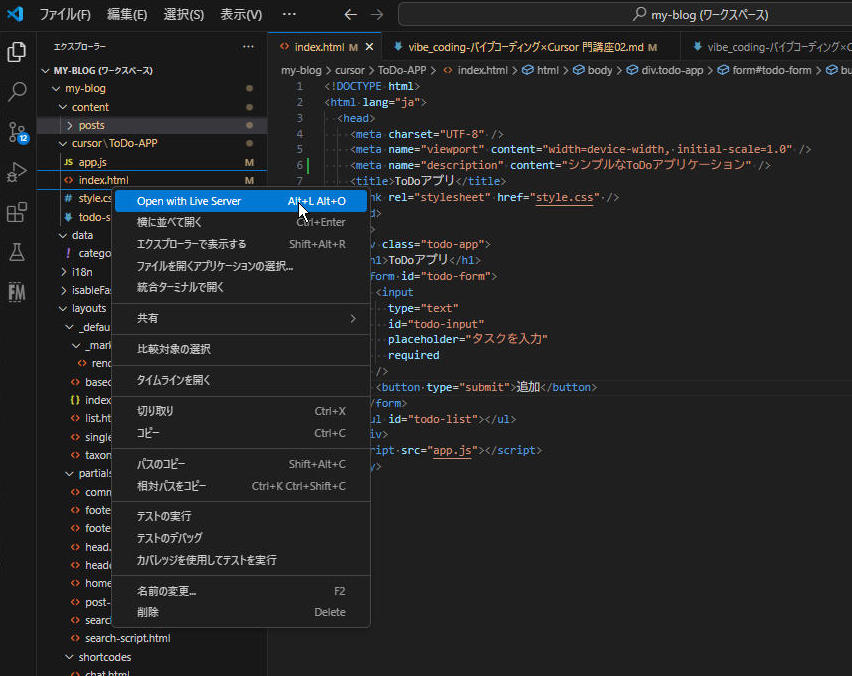Choose 名前の変更 from context menu
This screenshot has width=852, height=676.
(166, 591)
